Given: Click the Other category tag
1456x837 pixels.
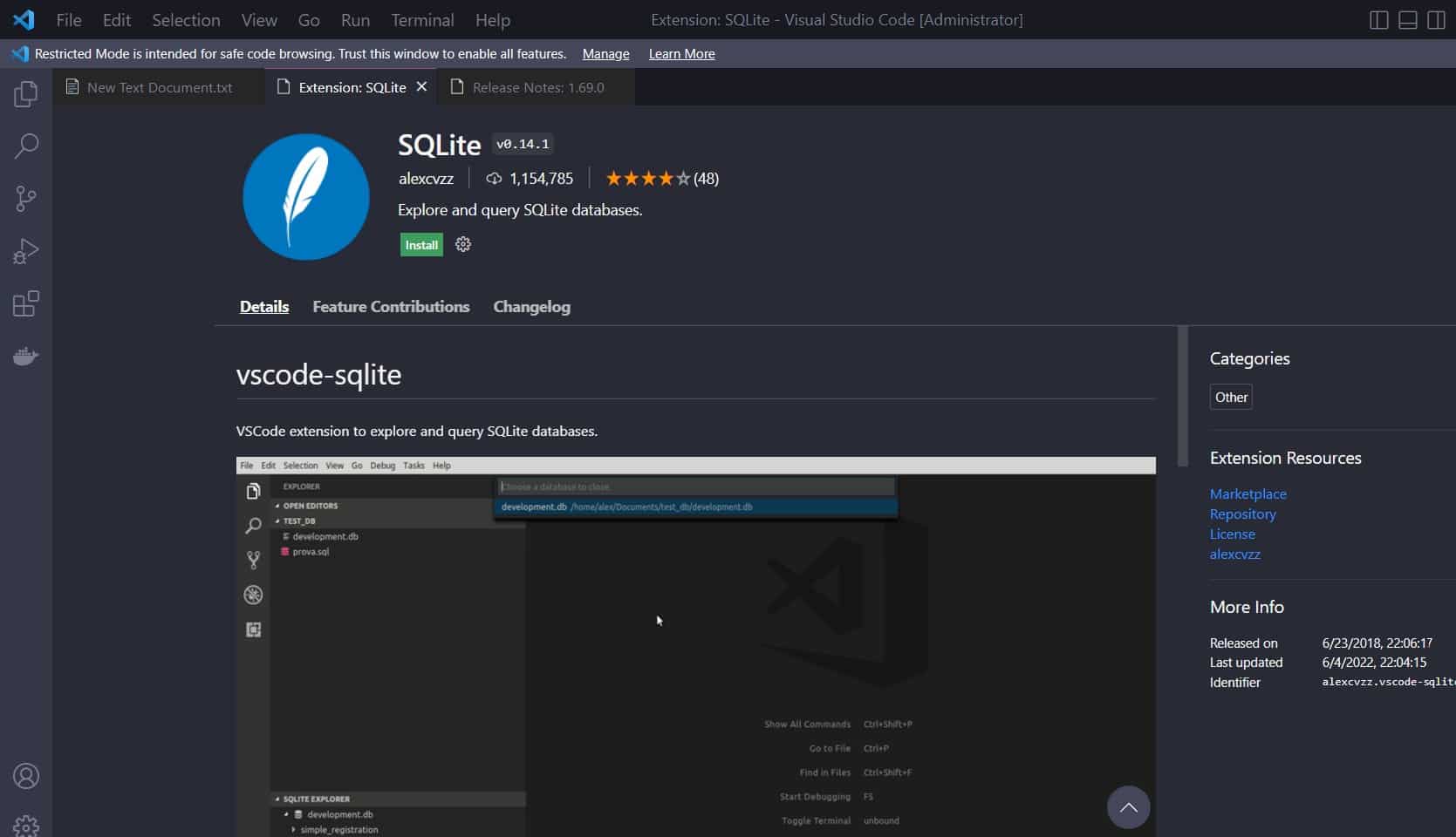Looking at the screenshot, I should point(1231,397).
